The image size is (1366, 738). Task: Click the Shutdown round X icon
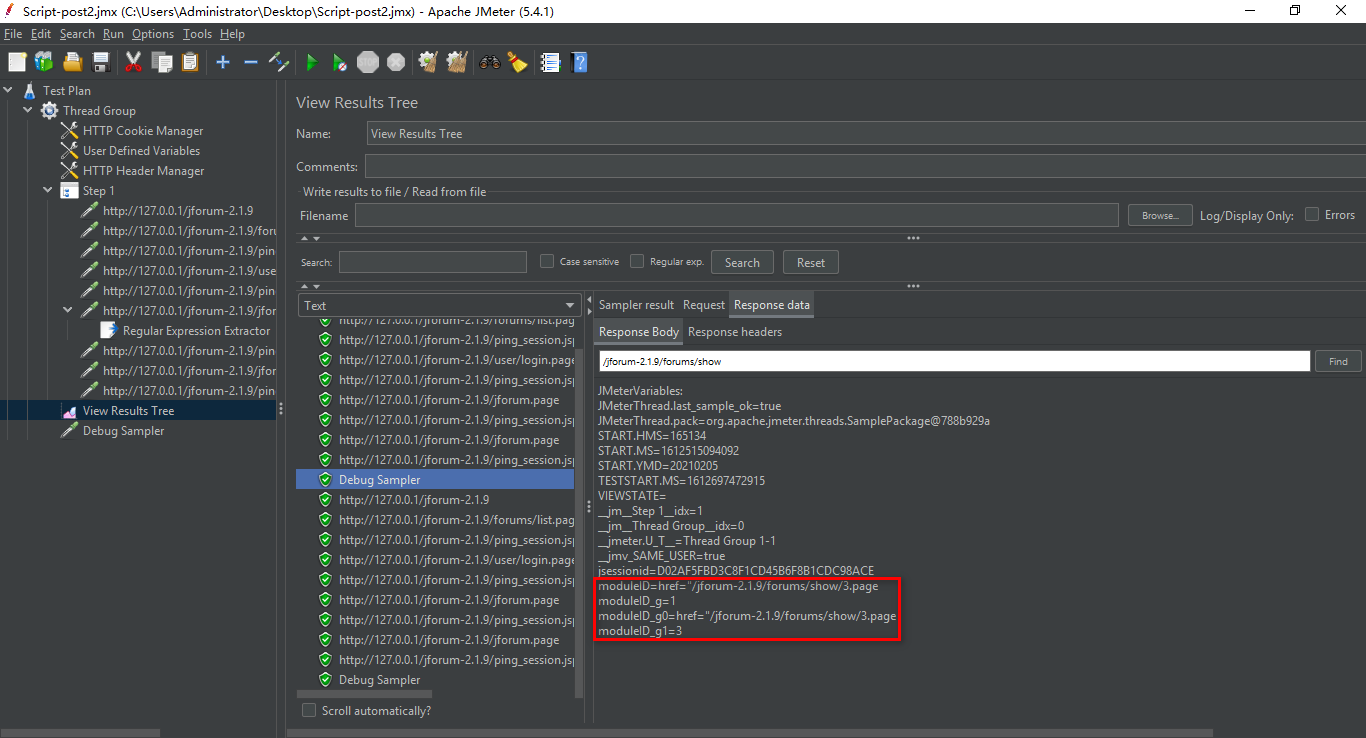tap(396, 62)
